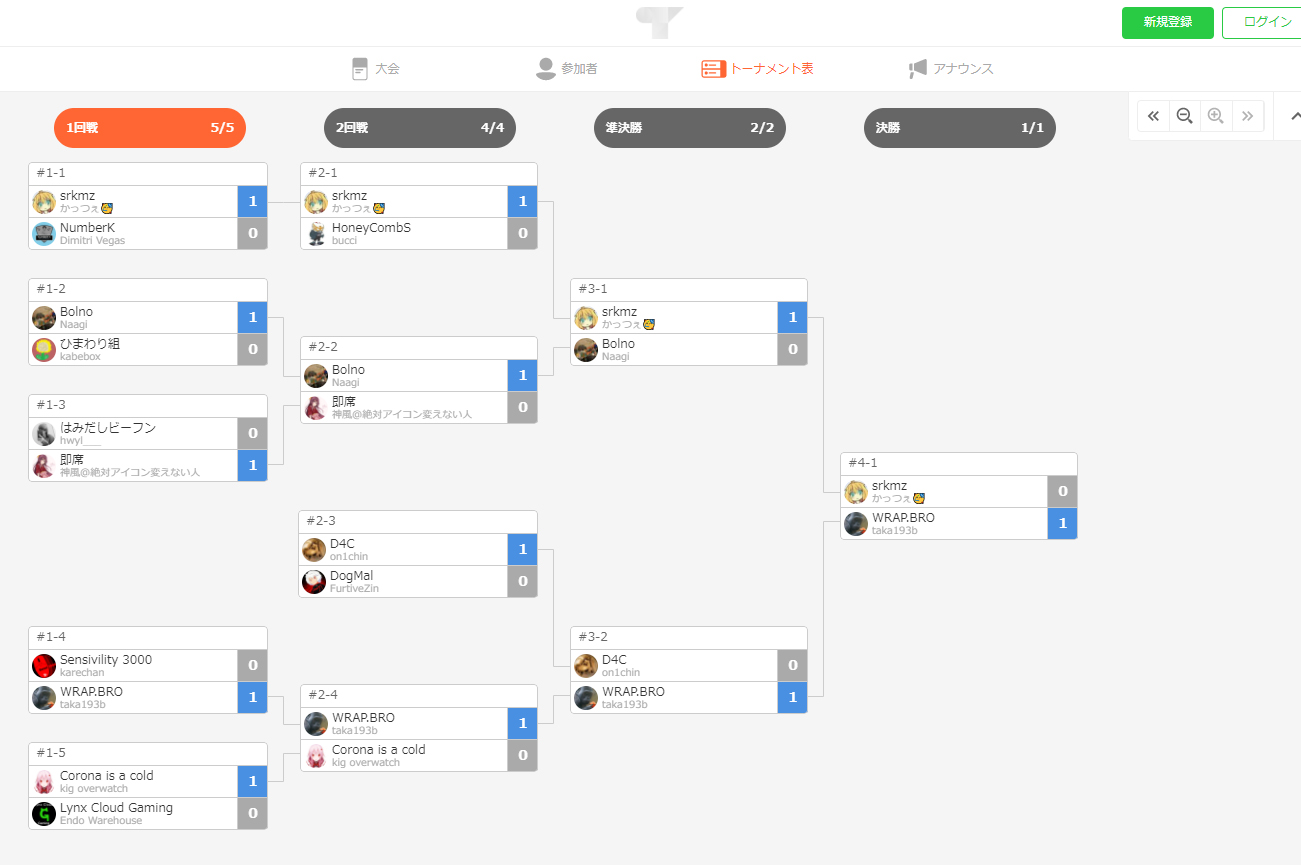
Task: Click the double left arrow icon
Action: click(1153, 116)
